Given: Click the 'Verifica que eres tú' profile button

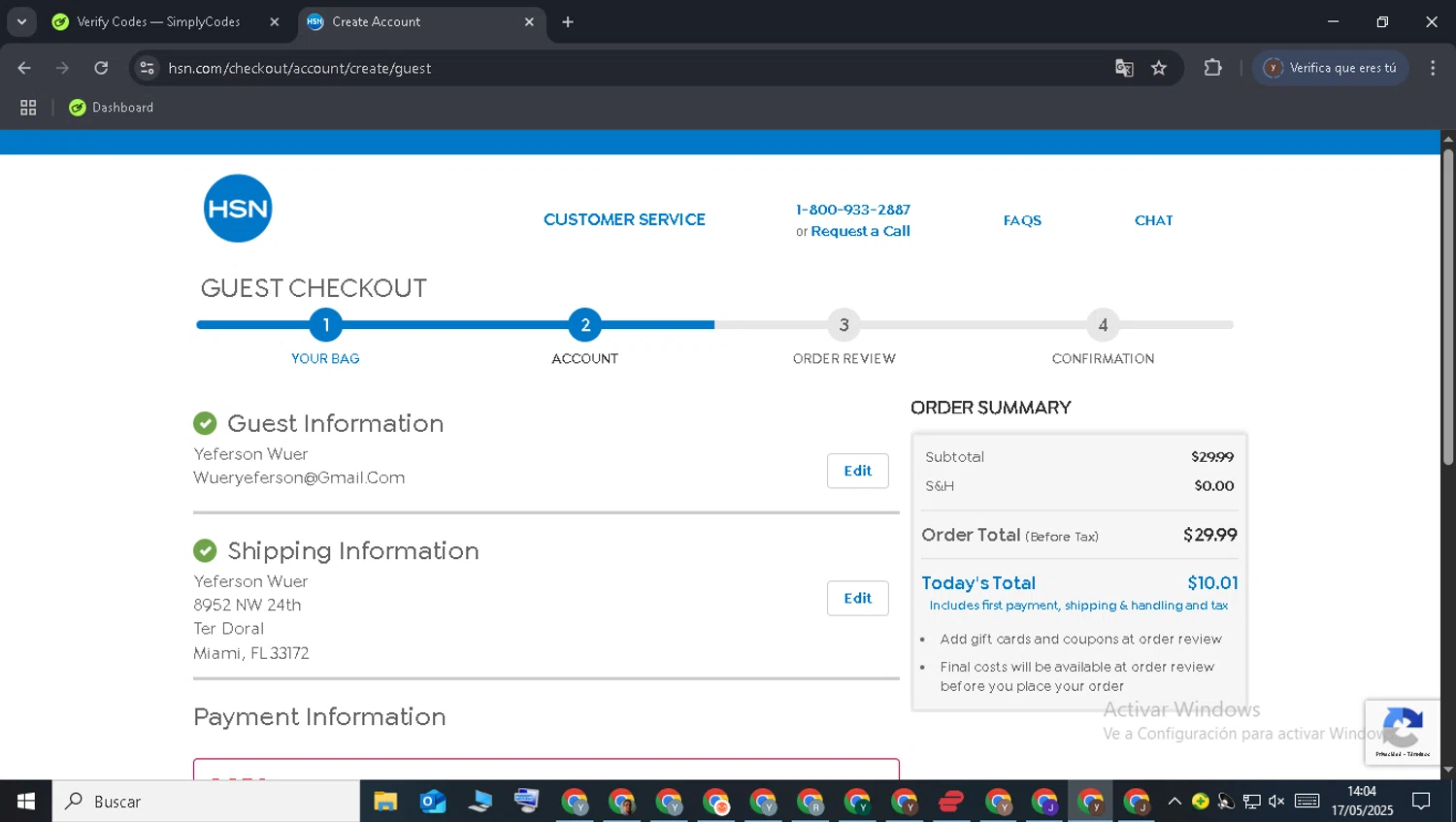Looking at the screenshot, I should [1330, 68].
